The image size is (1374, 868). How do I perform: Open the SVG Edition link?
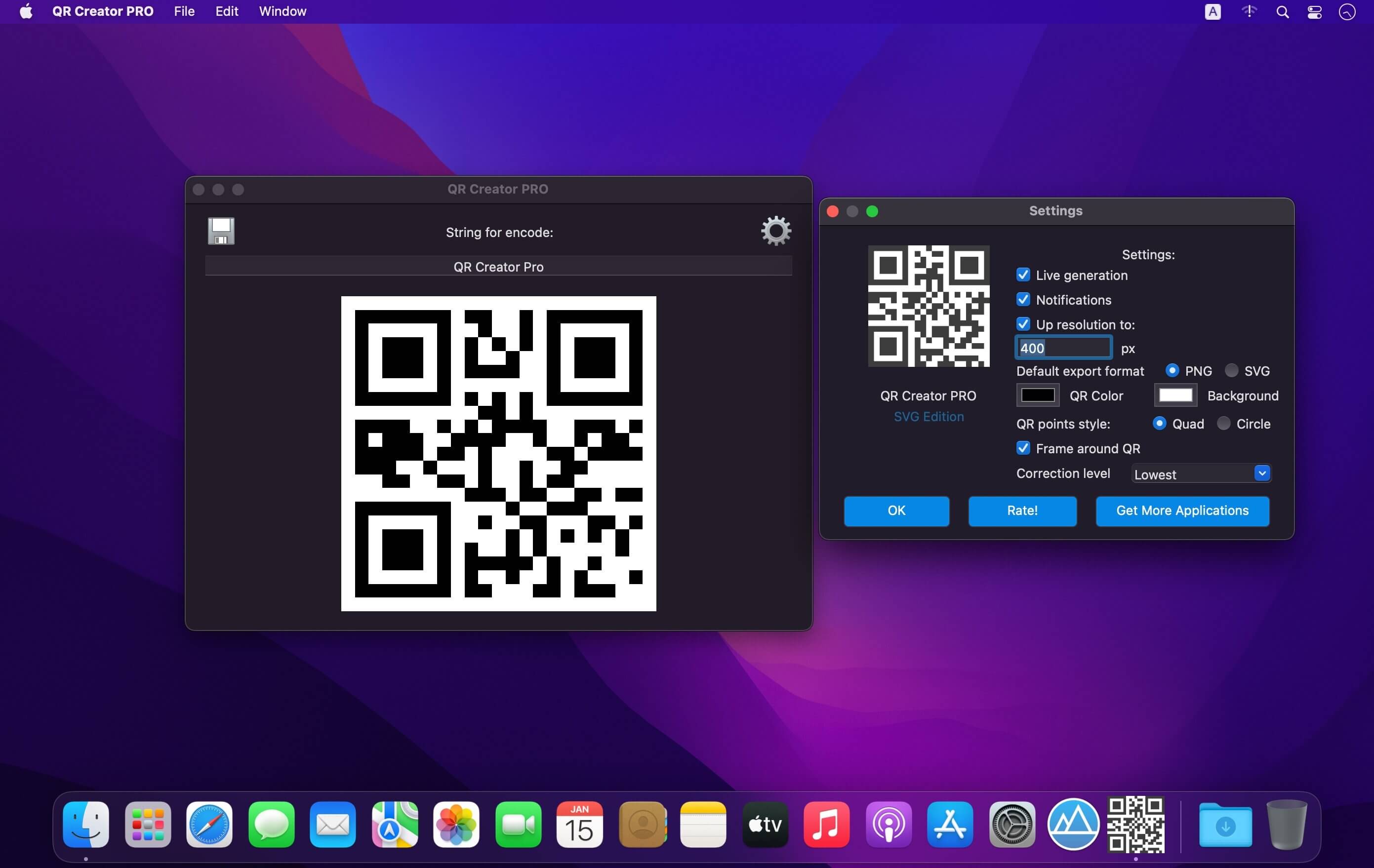point(929,416)
